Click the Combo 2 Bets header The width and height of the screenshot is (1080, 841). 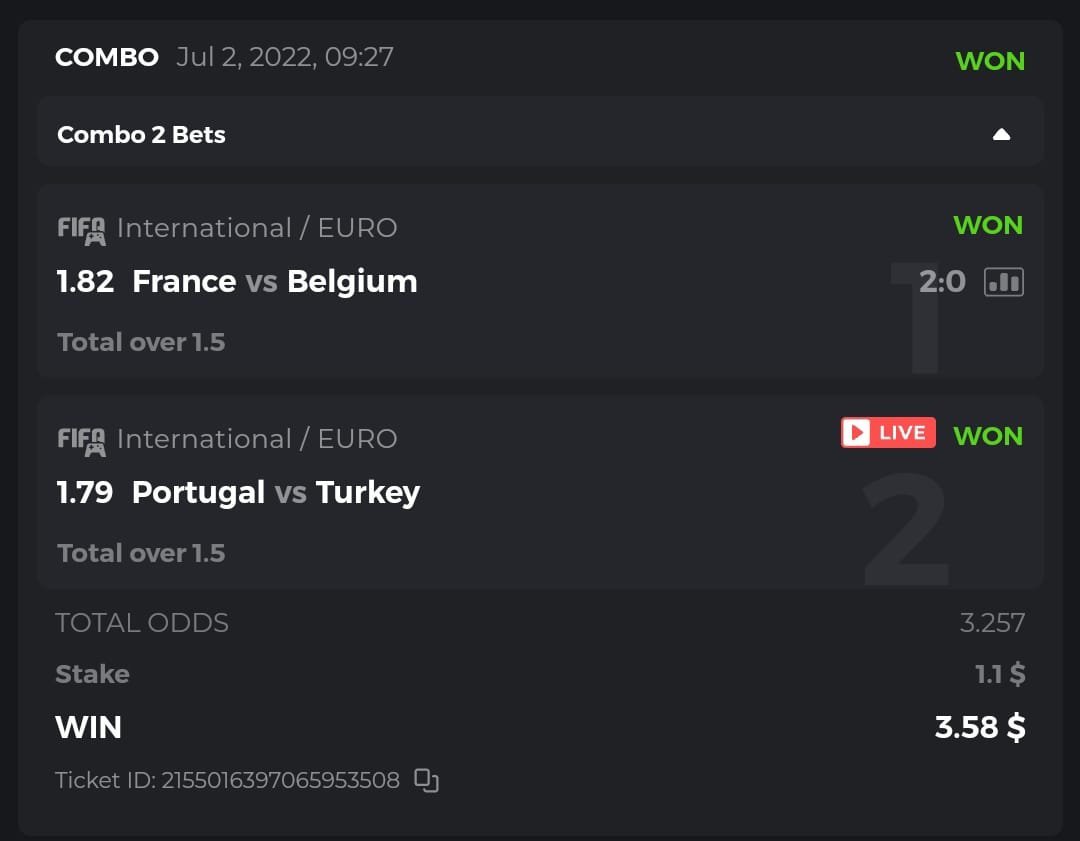click(141, 135)
